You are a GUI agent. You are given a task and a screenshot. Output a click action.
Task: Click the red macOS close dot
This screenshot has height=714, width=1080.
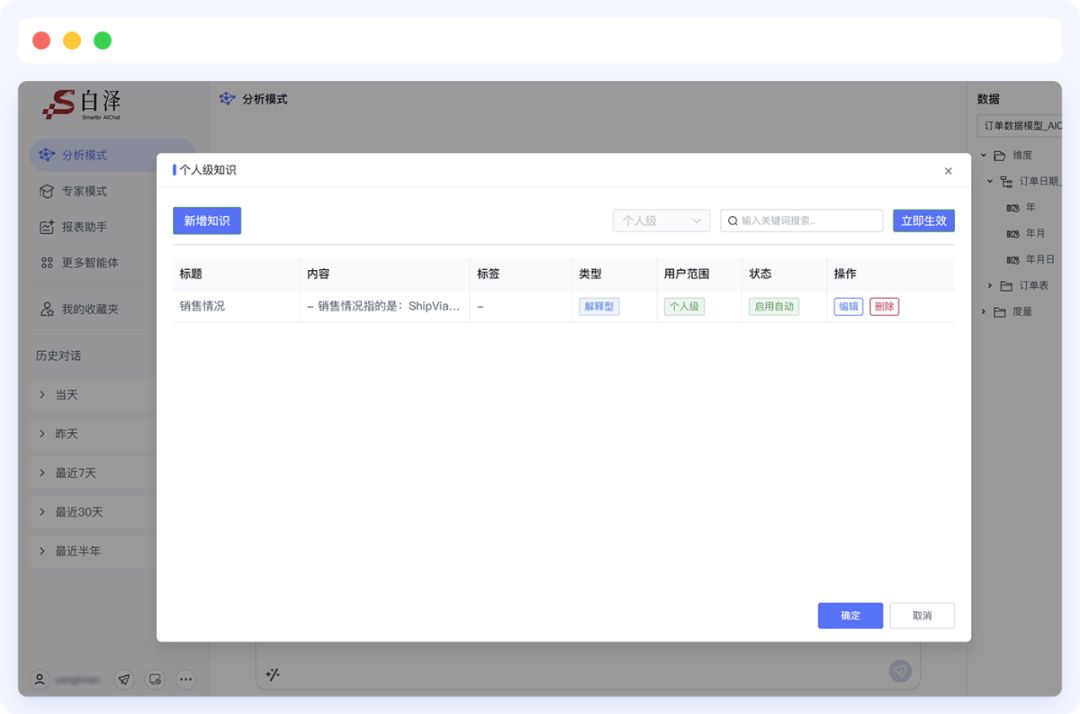click(41, 41)
